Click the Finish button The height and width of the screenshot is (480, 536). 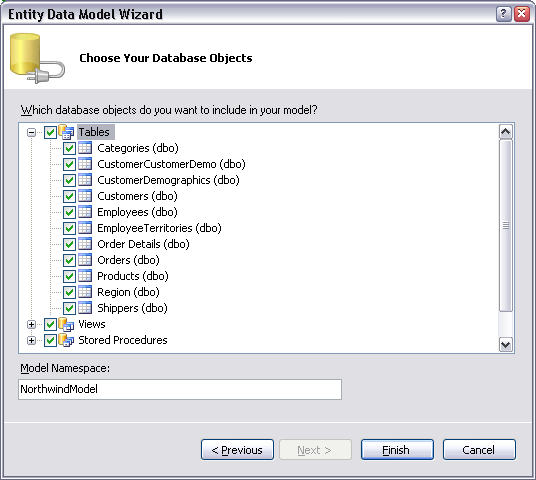click(397, 450)
